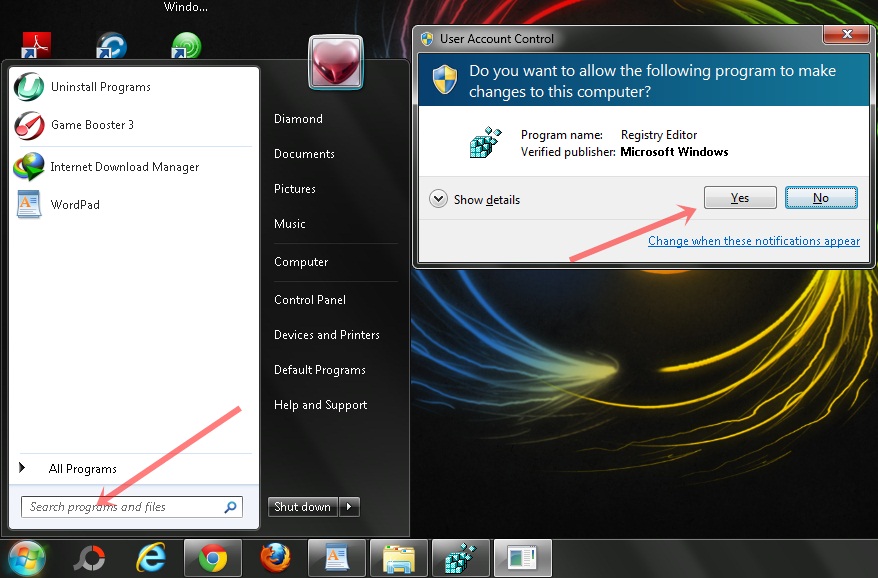Click the UAC shield icon in title bar
The height and width of the screenshot is (578, 878).
point(427,39)
